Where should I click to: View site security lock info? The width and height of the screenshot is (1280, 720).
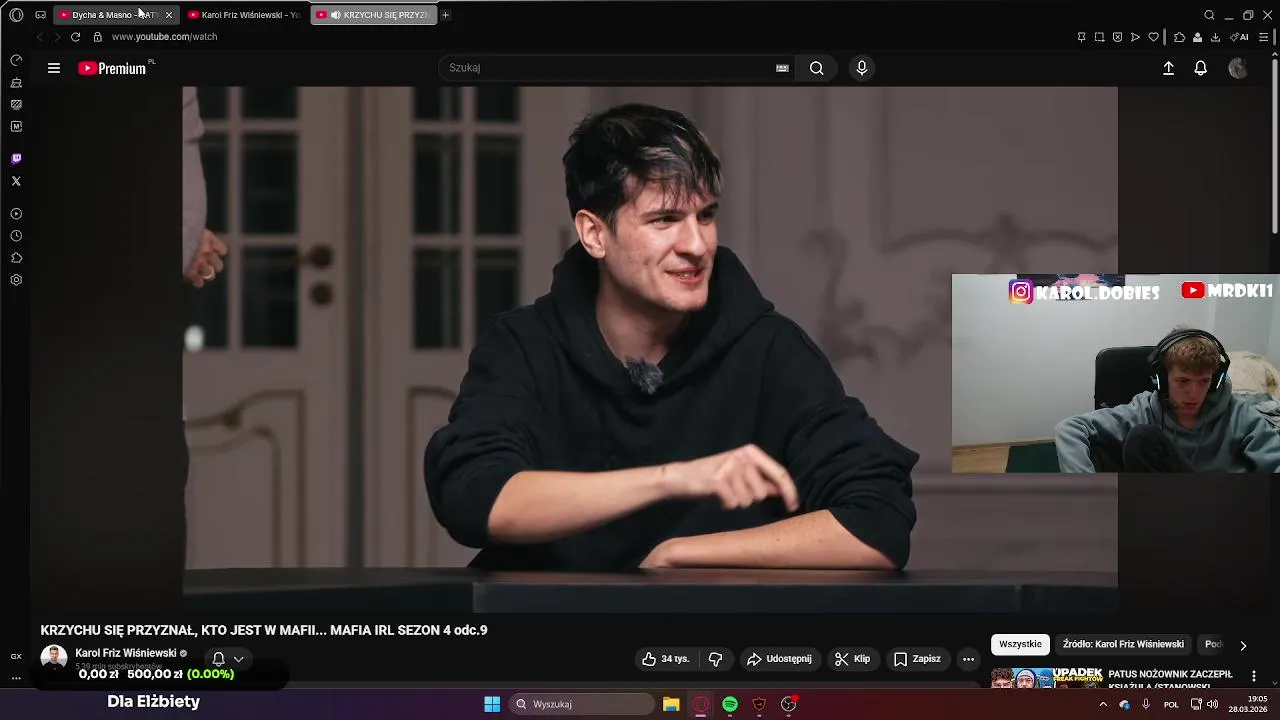[x=97, y=37]
